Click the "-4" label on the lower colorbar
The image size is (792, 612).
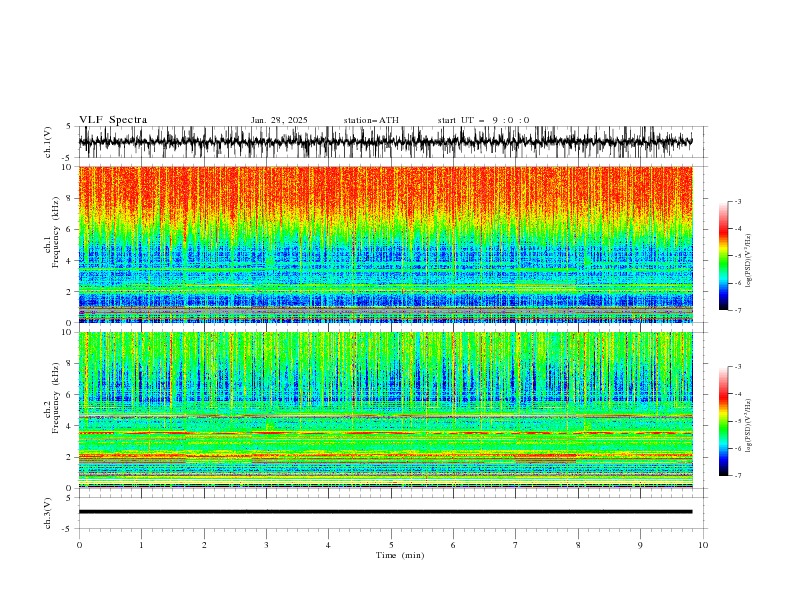(737, 394)
